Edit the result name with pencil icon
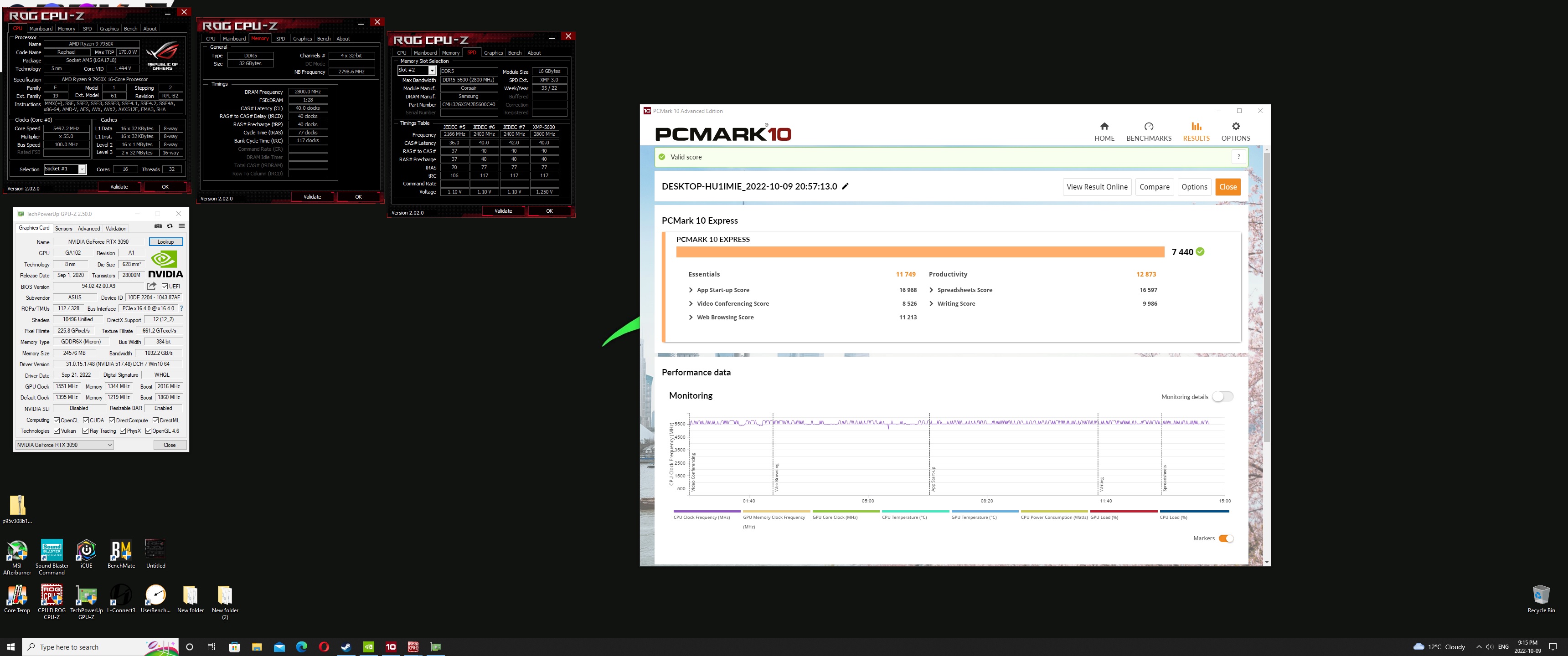This screenshot has height=656, width=1568. [x=845, y=186]
